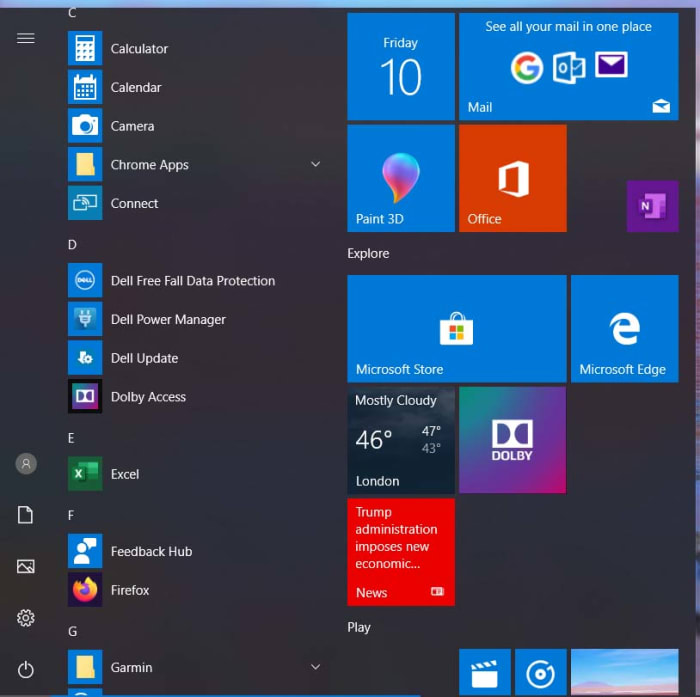This screenshot has width=700, height=697.
Task: Click the Explore group heading
Action: coord(368,254)
